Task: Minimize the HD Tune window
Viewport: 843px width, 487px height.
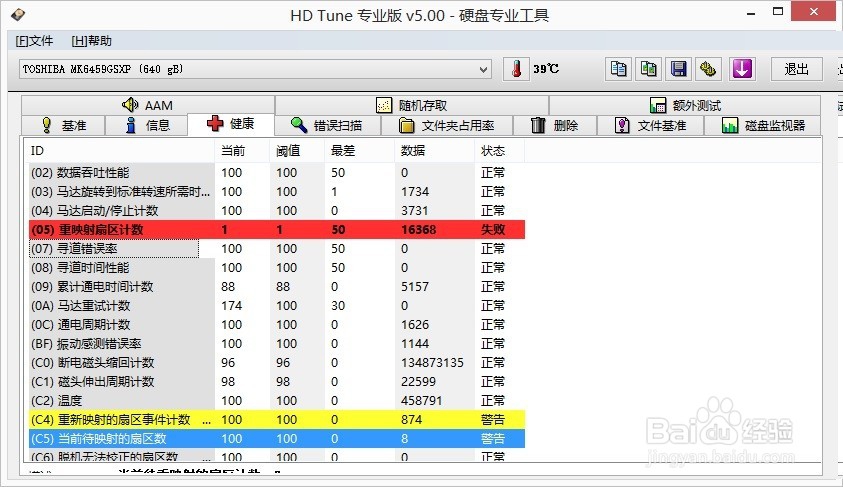Action: 751,13
